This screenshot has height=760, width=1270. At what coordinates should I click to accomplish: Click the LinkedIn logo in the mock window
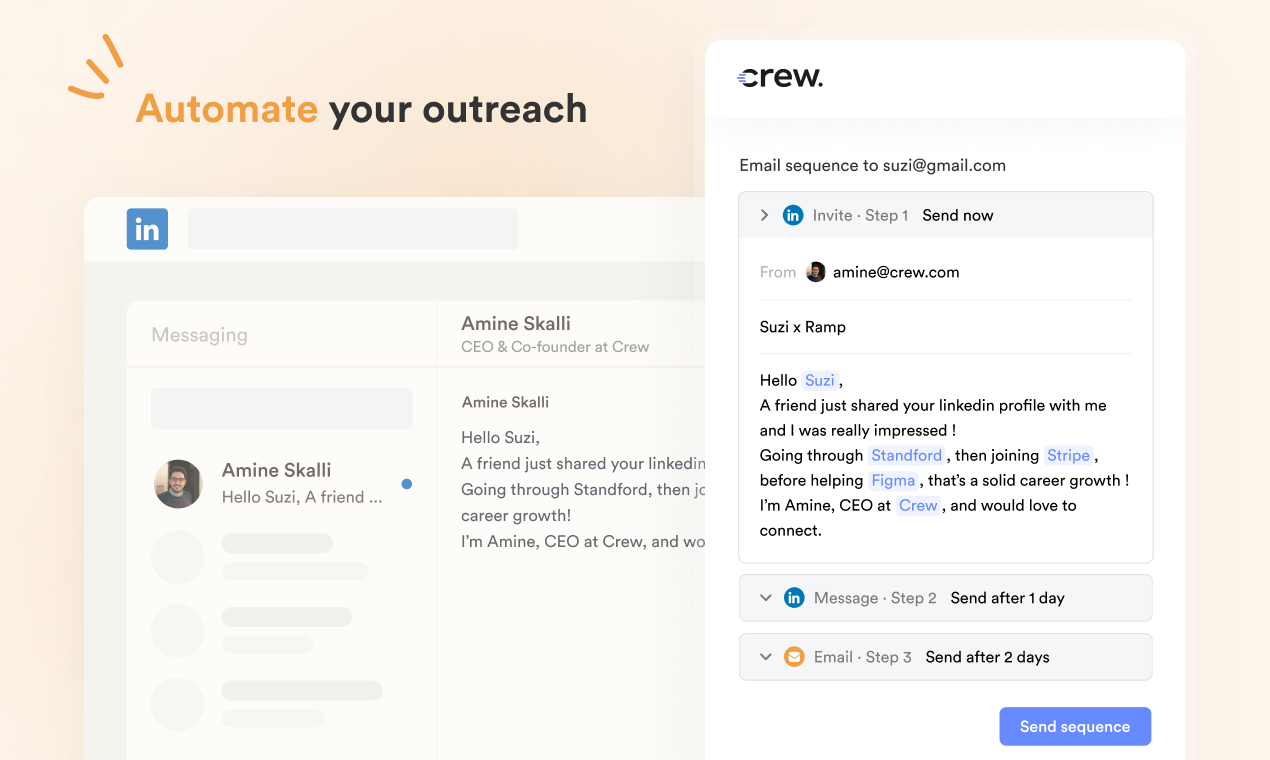147,229
